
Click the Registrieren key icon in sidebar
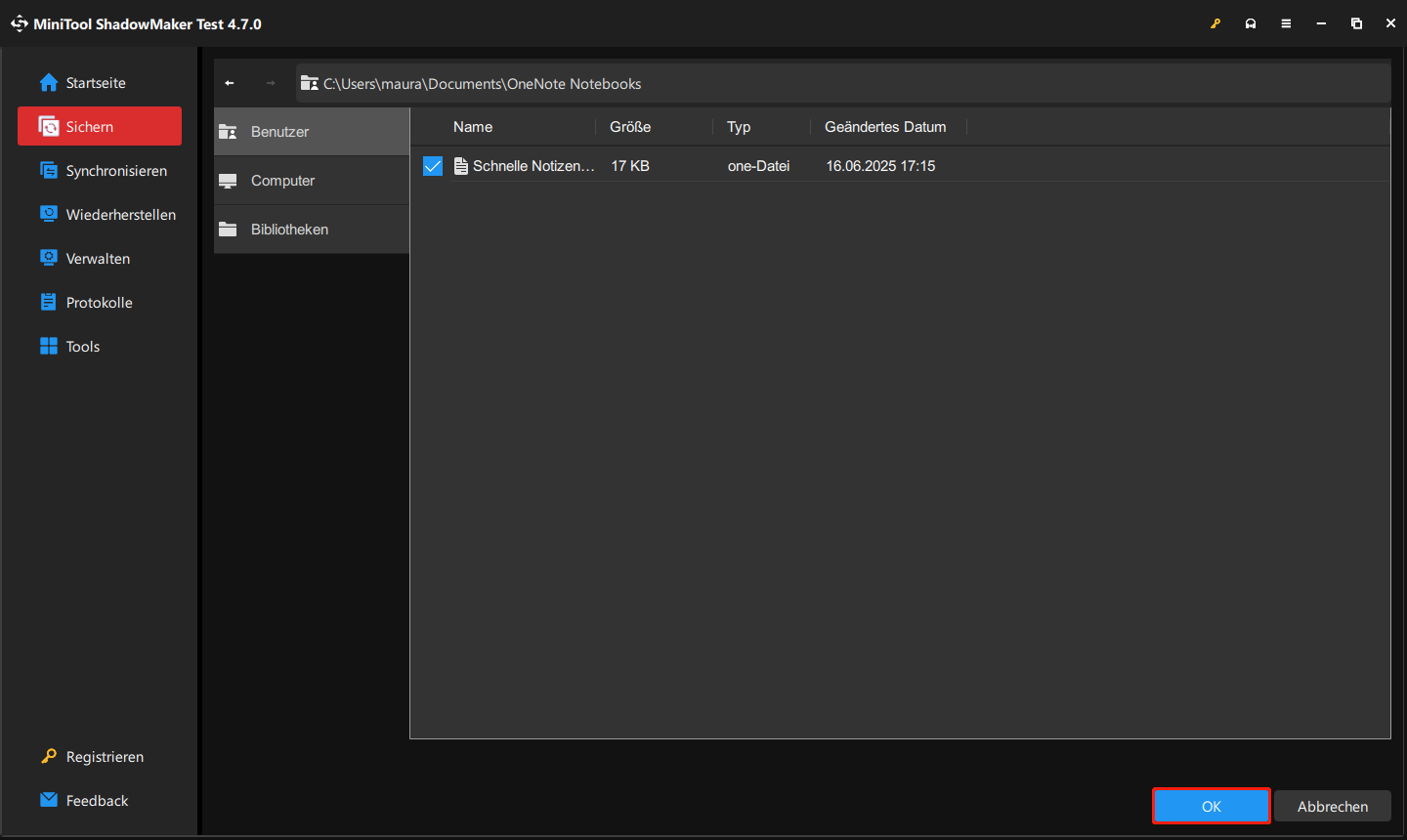tap(49, 756)
